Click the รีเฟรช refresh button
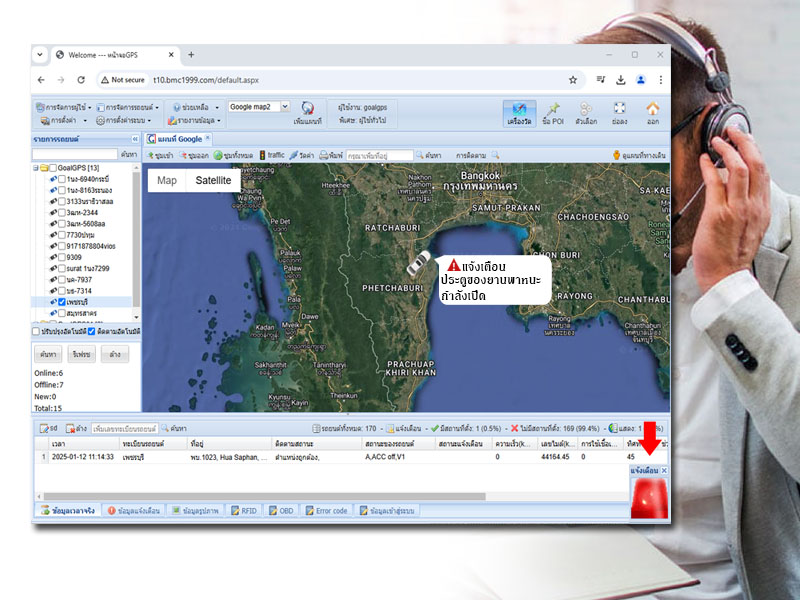The width and height of the screenshot is (800, 600). pos(82,354)
